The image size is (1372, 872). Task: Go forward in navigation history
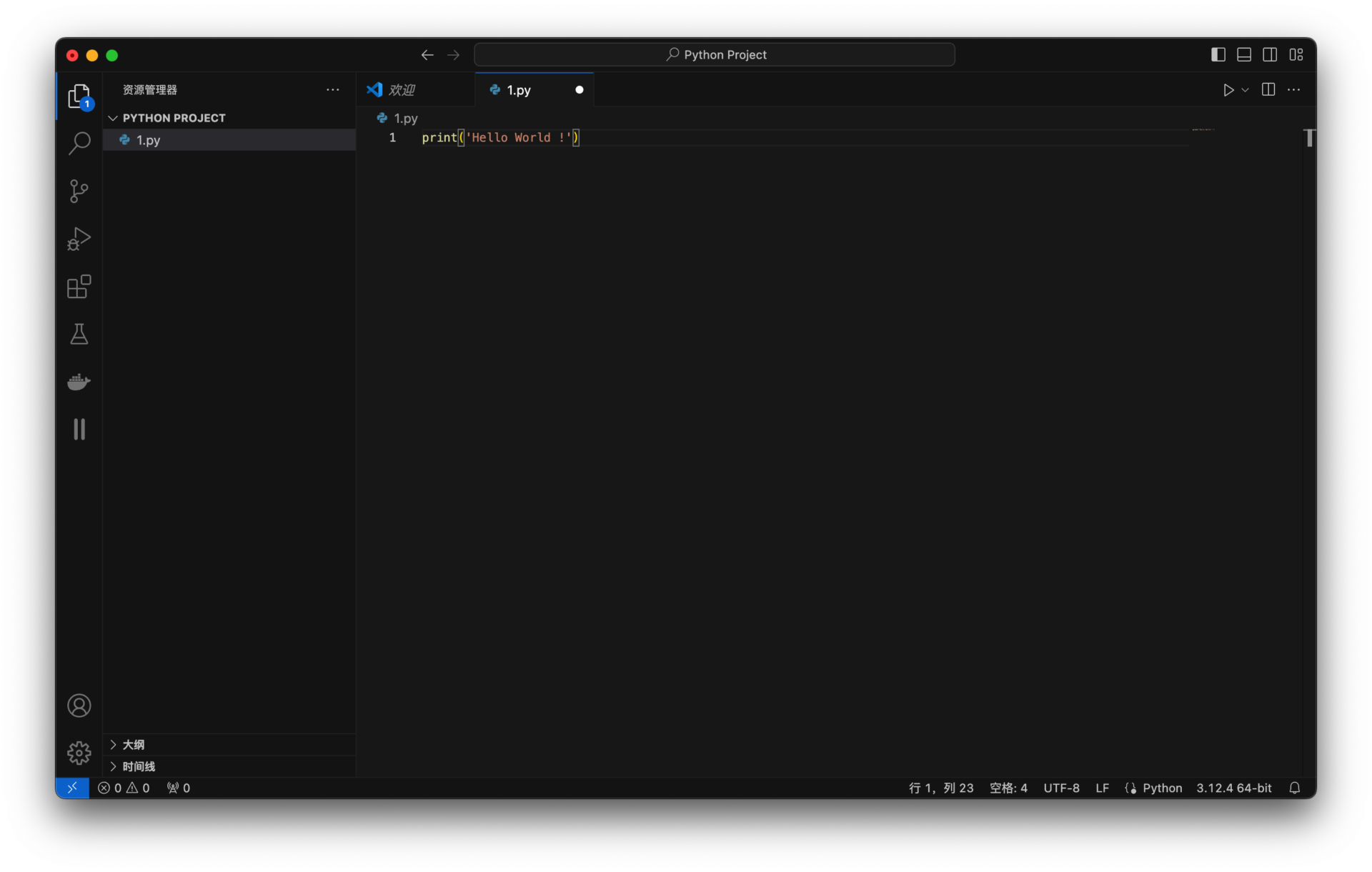(x=453, y=55)
